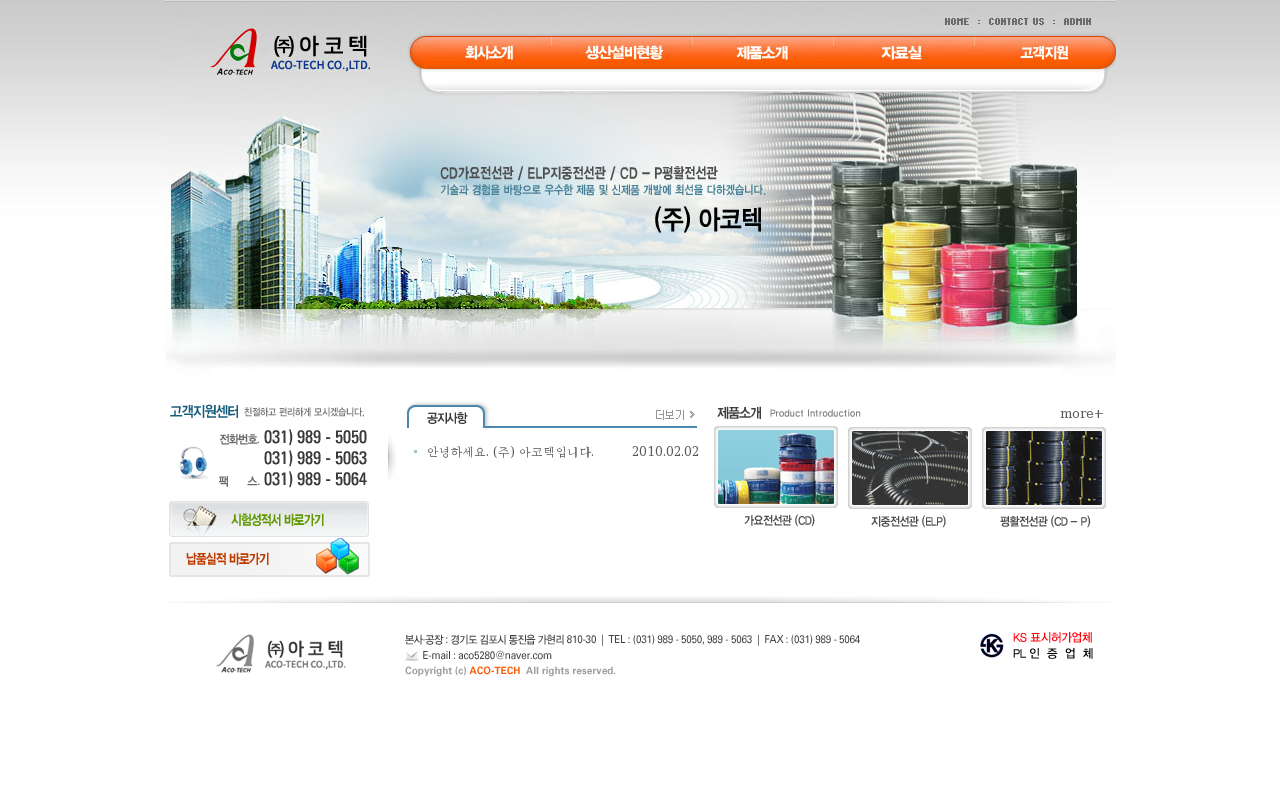Image resolution: width=1280 pixels, height=800 pixels.
Task: Open the 지중전선관 (ELP) product thumbnail
Action: (x=909, y=468)
